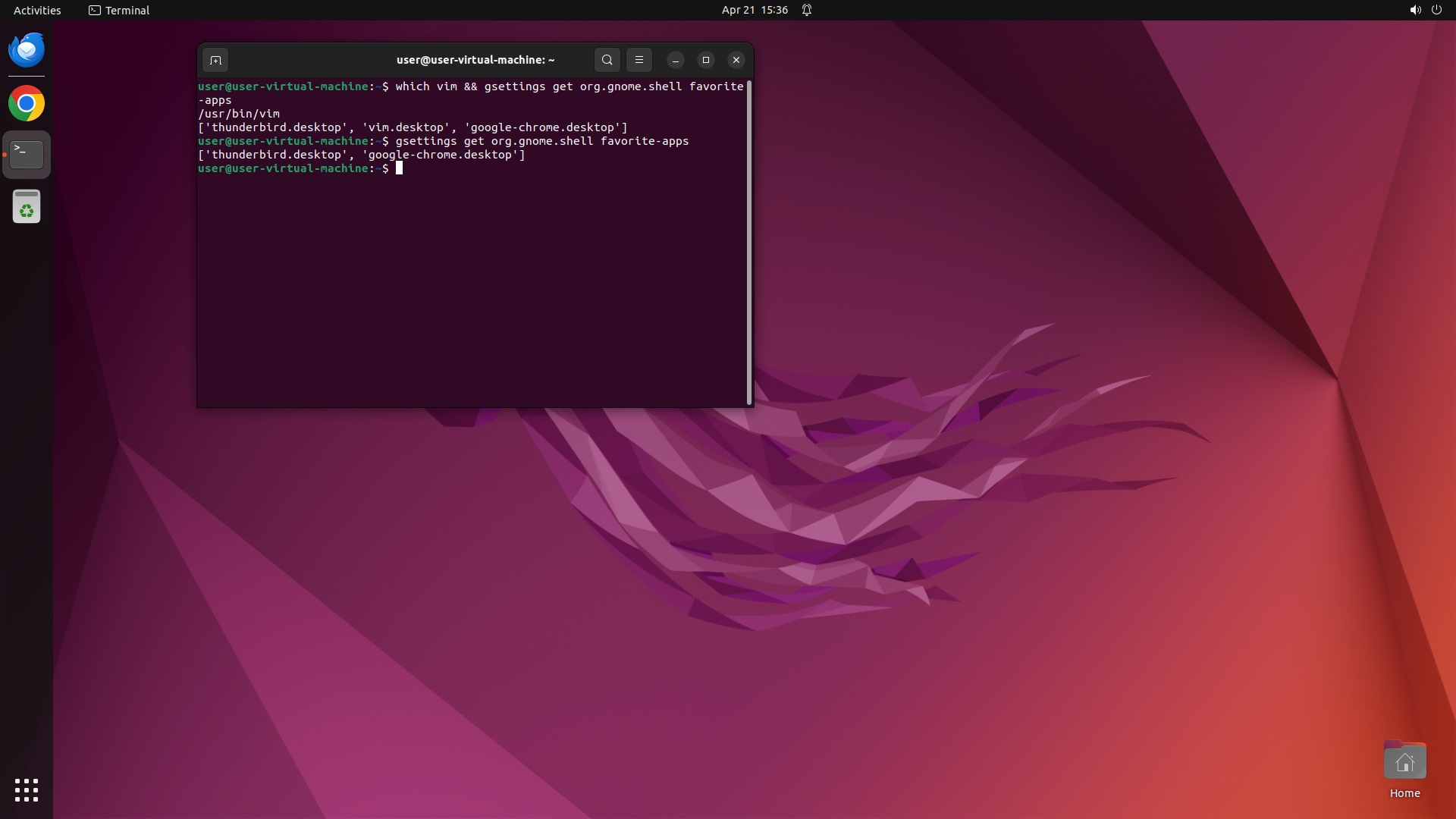Open the power menu in top bar

tap(1436, 10)
